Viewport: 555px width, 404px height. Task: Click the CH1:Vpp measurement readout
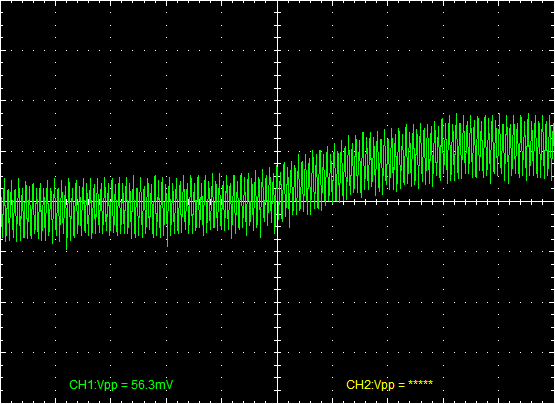click(121, 385)
